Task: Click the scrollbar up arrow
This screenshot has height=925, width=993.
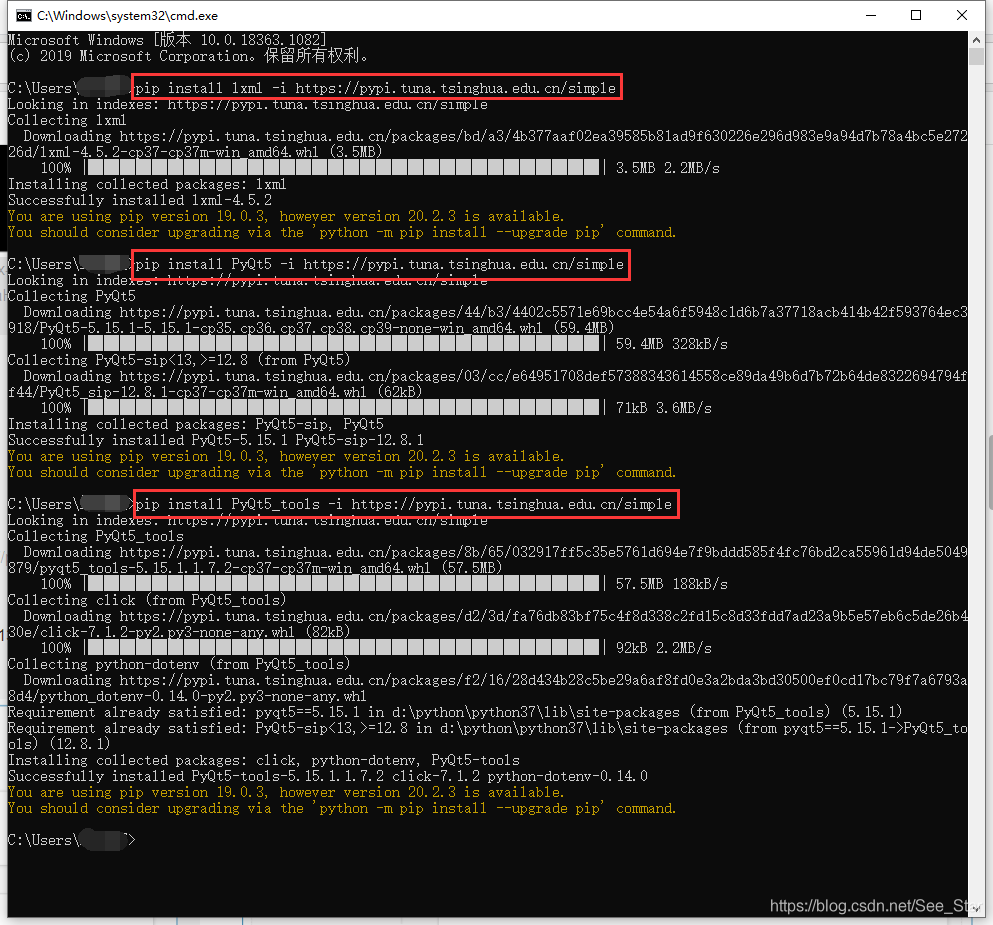Action: point(975,39)
